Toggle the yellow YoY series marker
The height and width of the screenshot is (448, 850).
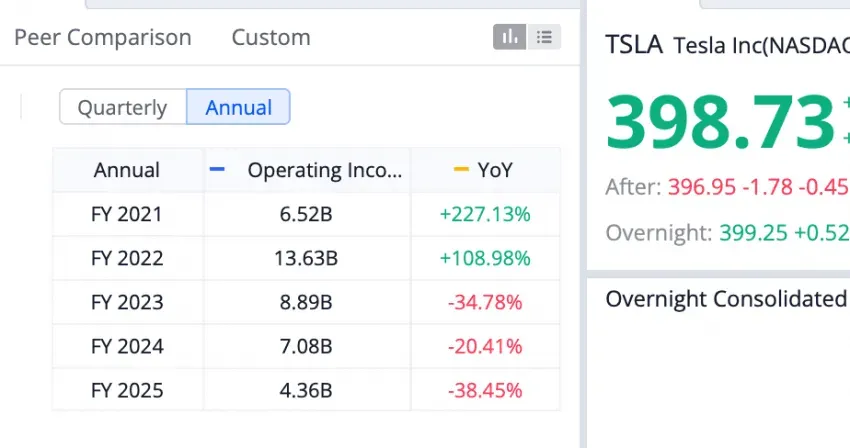[x=461, y=170]
